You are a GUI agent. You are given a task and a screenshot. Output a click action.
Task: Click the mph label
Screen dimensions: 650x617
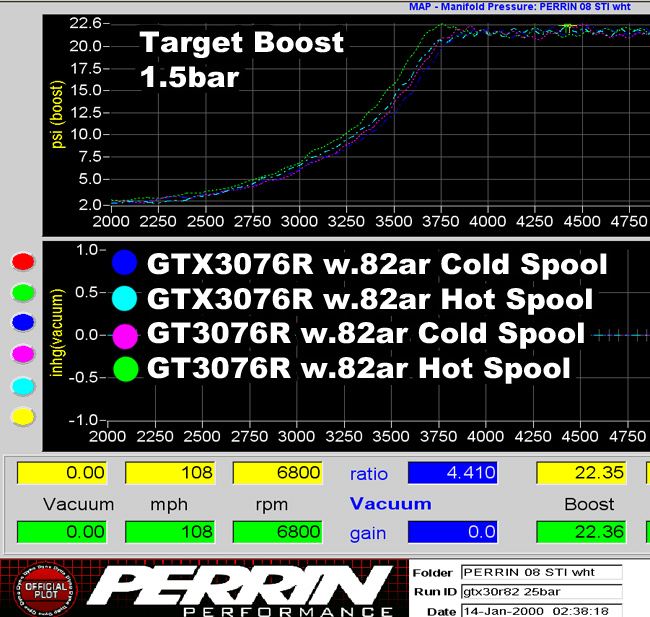169,505
